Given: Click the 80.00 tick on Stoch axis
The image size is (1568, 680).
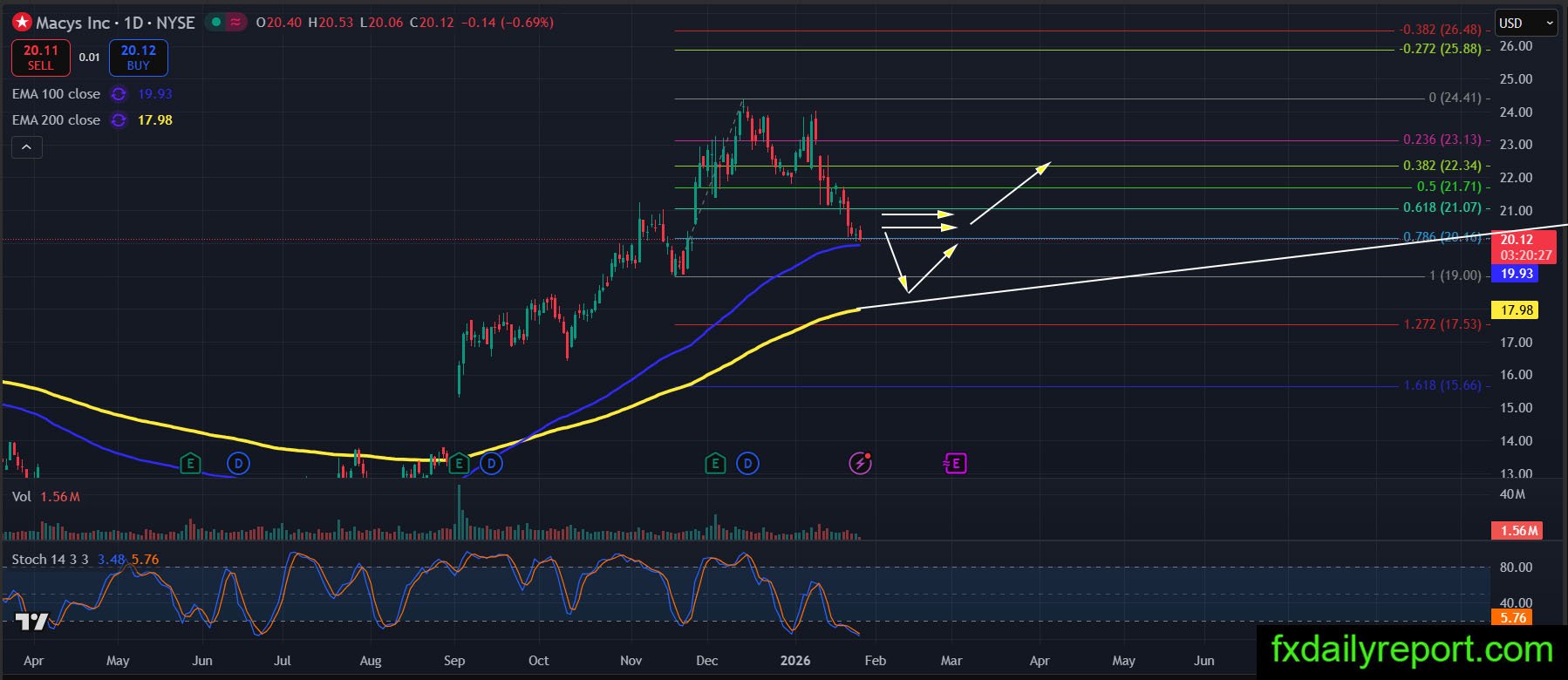Looking at the screenshot, I should 1516,568.
